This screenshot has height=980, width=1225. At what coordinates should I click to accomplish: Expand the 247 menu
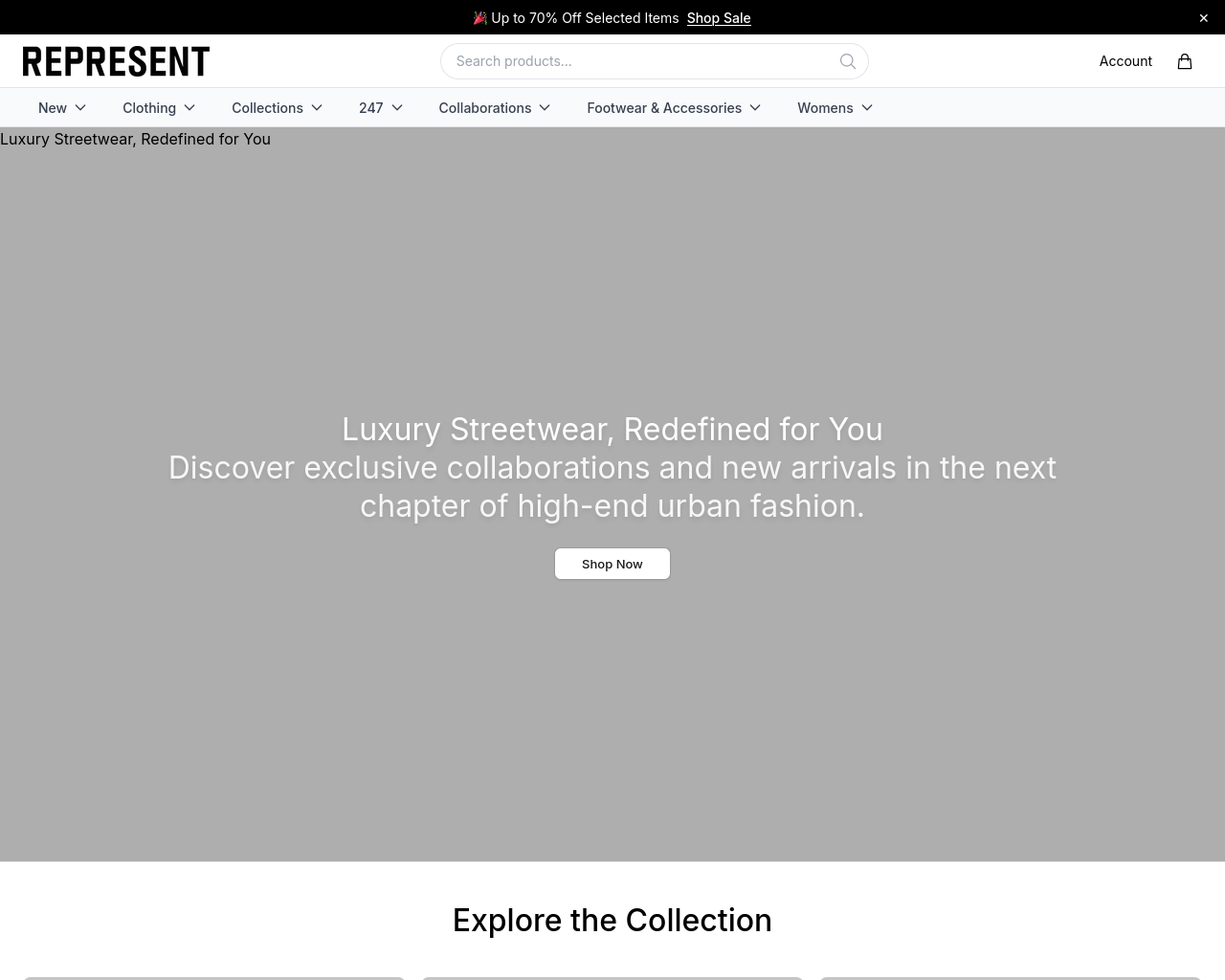[x=381, y=108]
